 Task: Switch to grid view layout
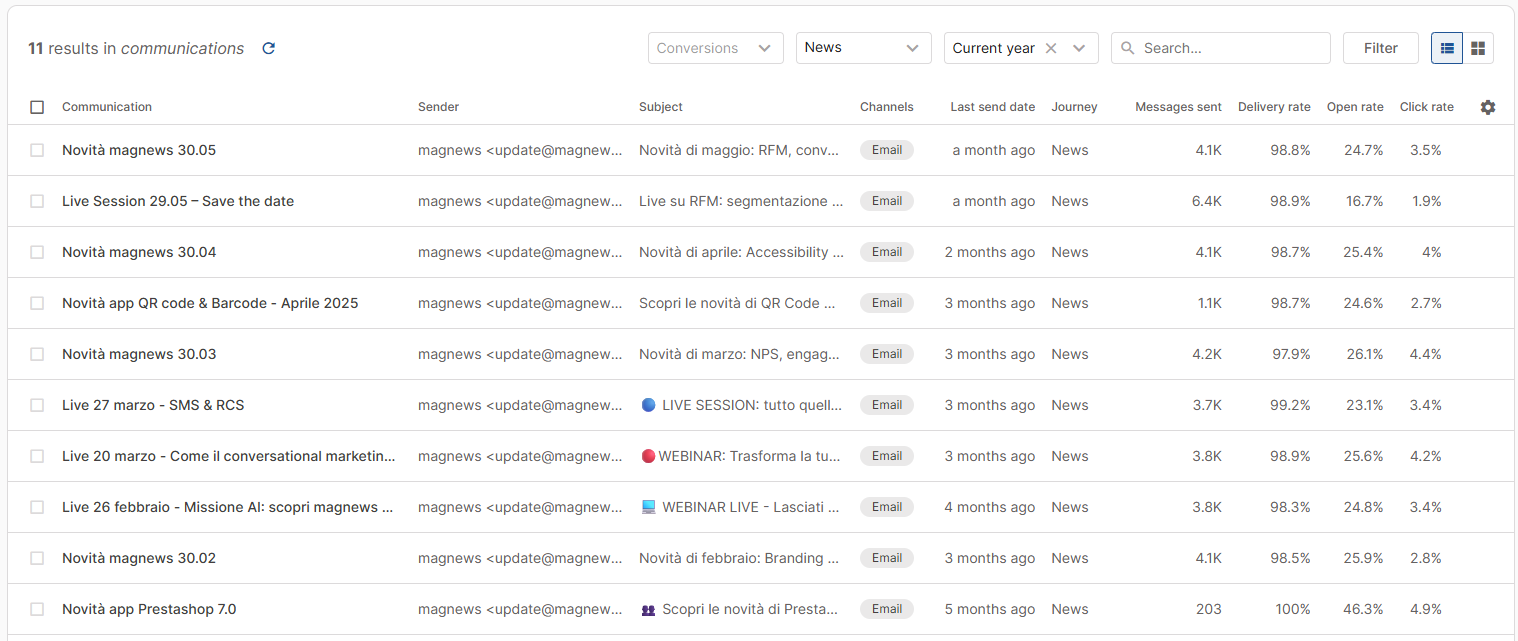click(x=1478, y=48)
